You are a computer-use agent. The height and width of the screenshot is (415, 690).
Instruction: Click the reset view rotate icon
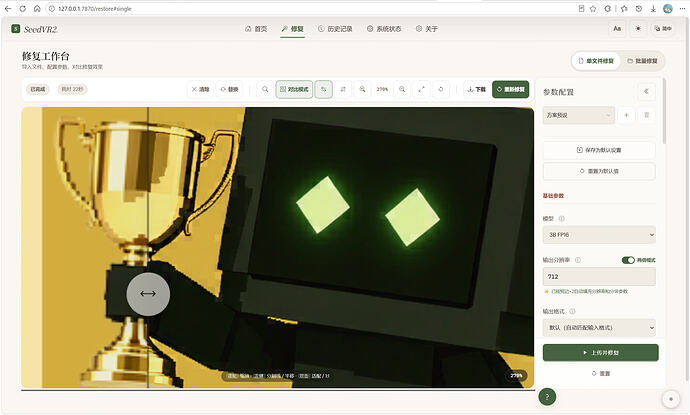tap(440, 89)
